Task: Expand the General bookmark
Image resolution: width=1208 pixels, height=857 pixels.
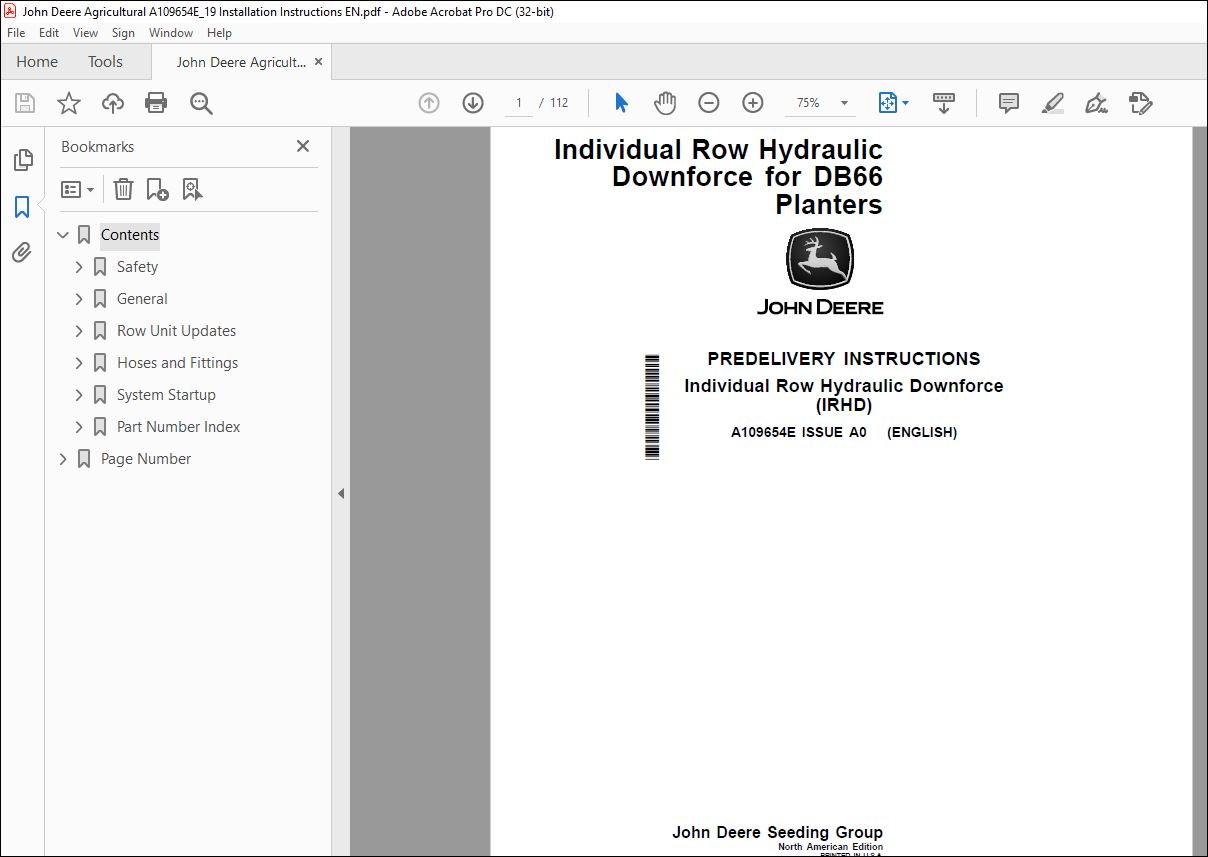Action: [x=79, y=299]
